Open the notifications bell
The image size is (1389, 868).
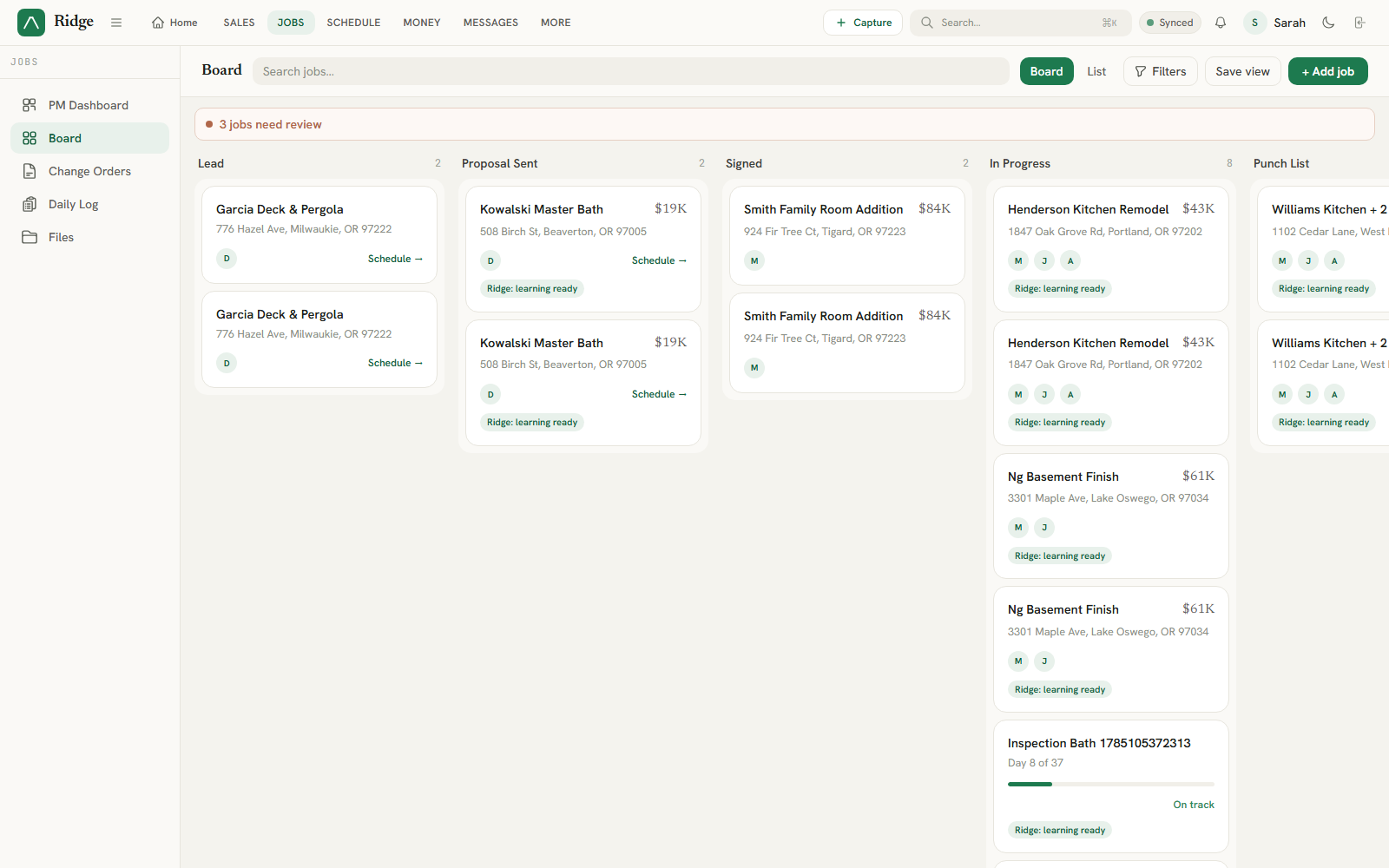pos(1221,23)
